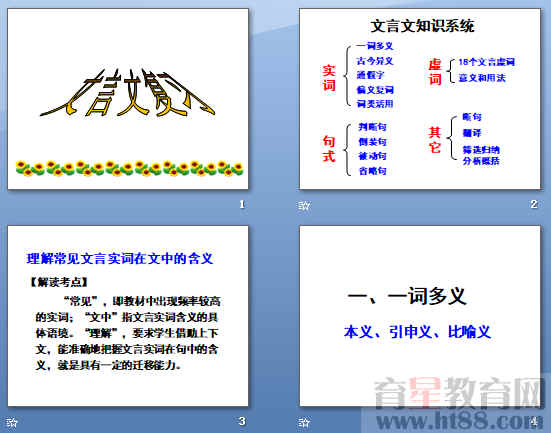Click the animation star icon under slide 4

tap(304, 422)
